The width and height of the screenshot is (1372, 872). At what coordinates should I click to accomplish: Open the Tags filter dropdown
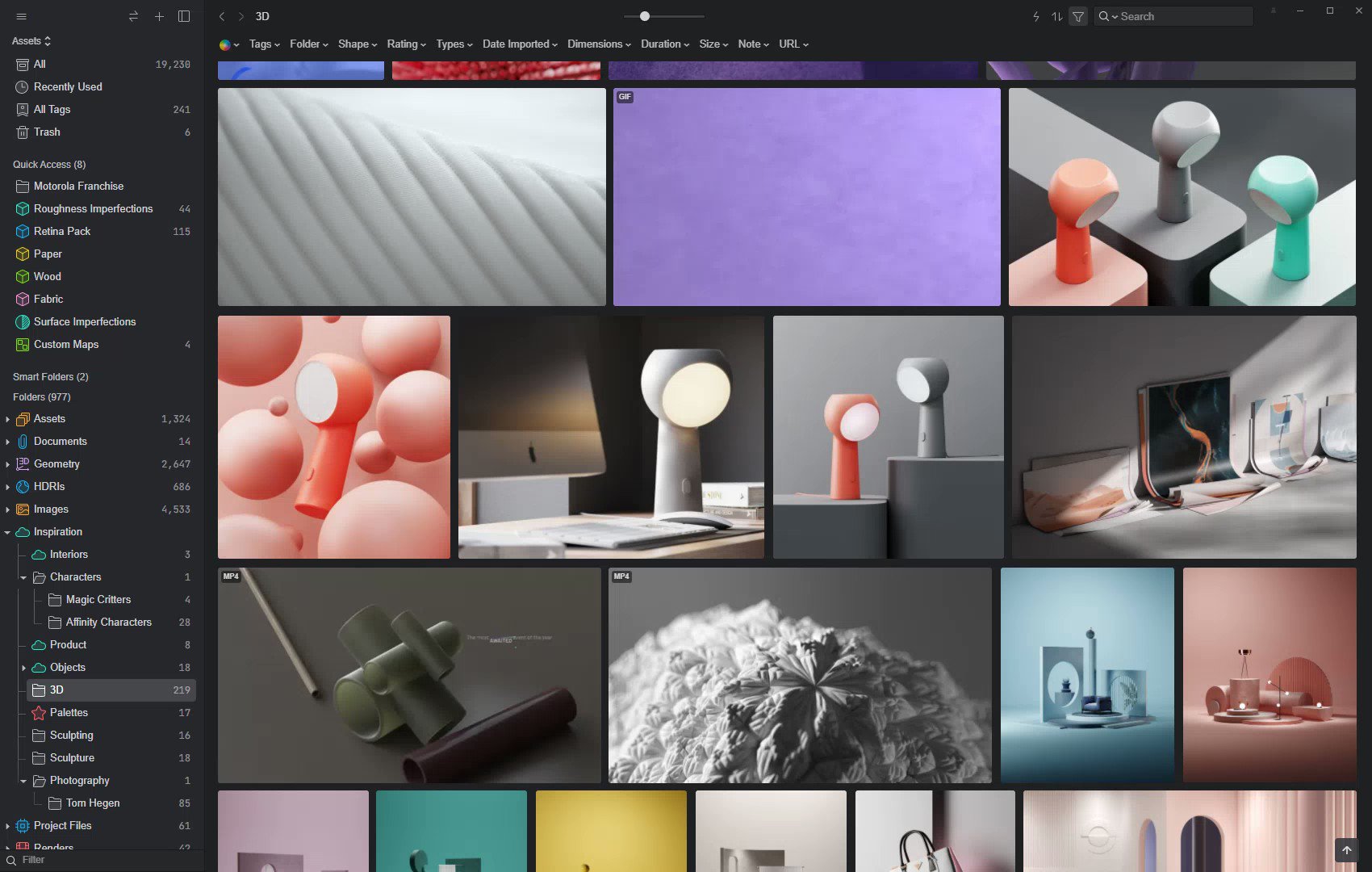click(264, 44)
